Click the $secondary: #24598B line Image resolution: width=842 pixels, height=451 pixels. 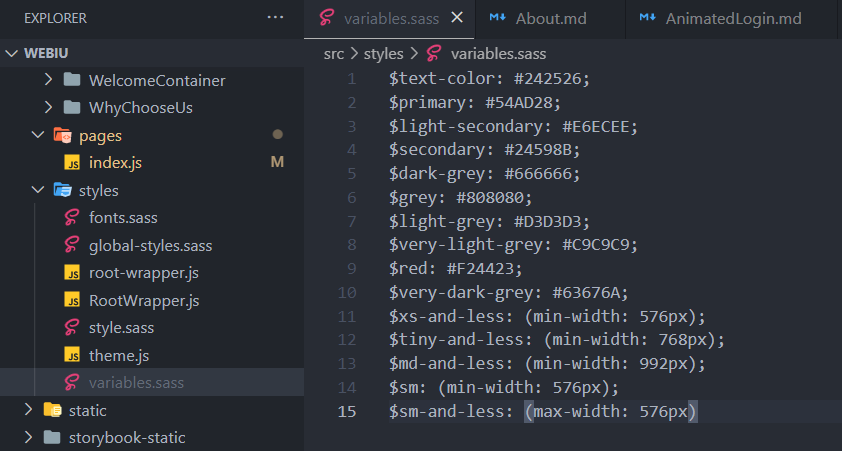[484, 150]
